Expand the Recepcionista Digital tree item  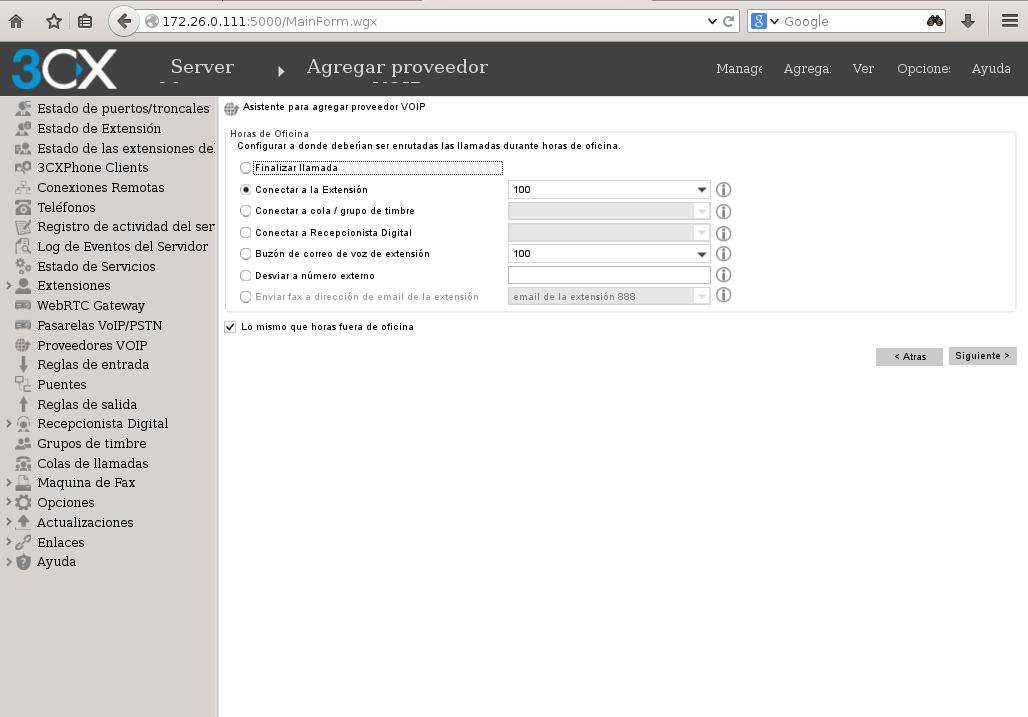coord(10,423)
